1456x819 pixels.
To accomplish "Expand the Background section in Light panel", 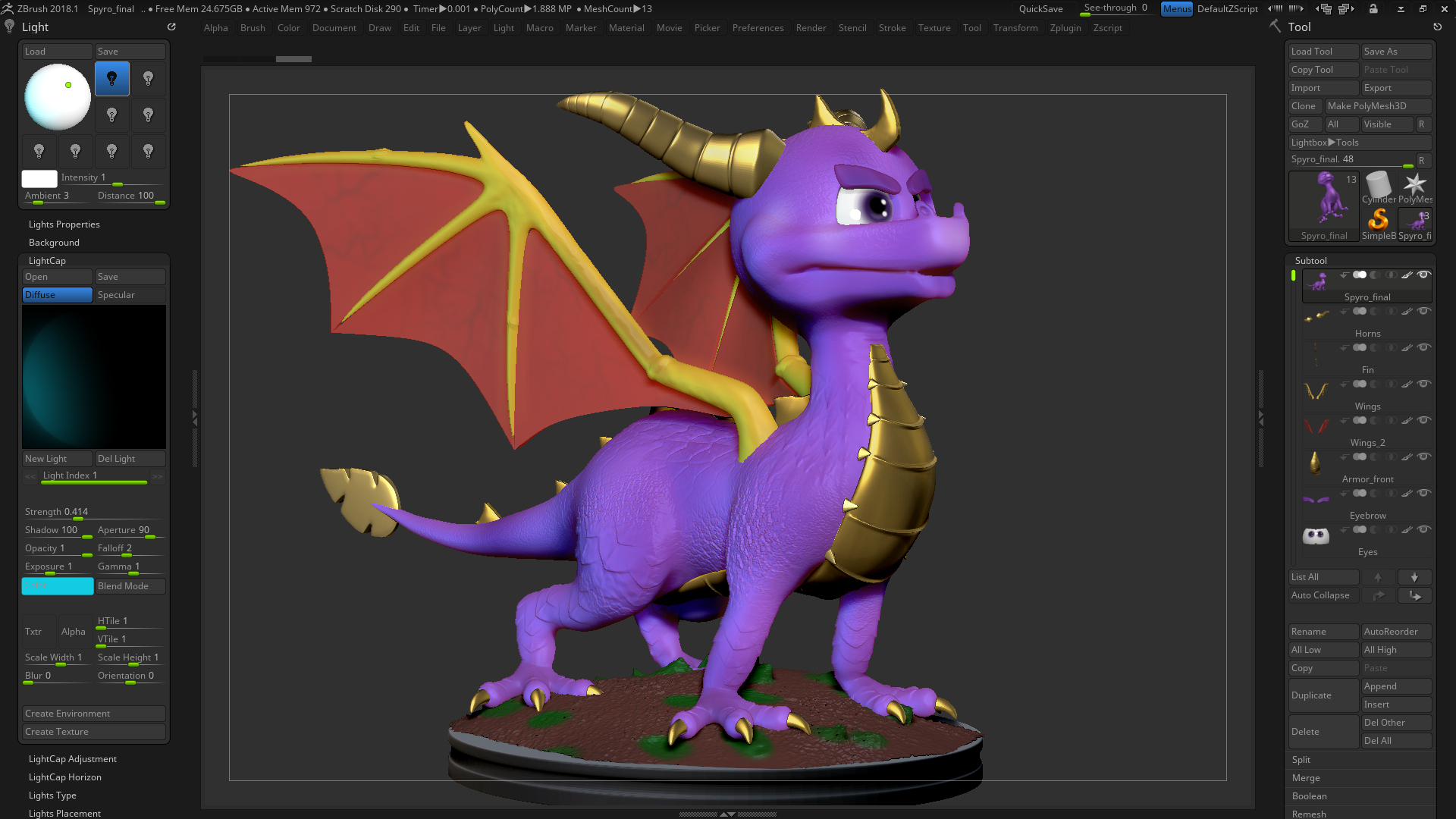I will click(53, 242).
